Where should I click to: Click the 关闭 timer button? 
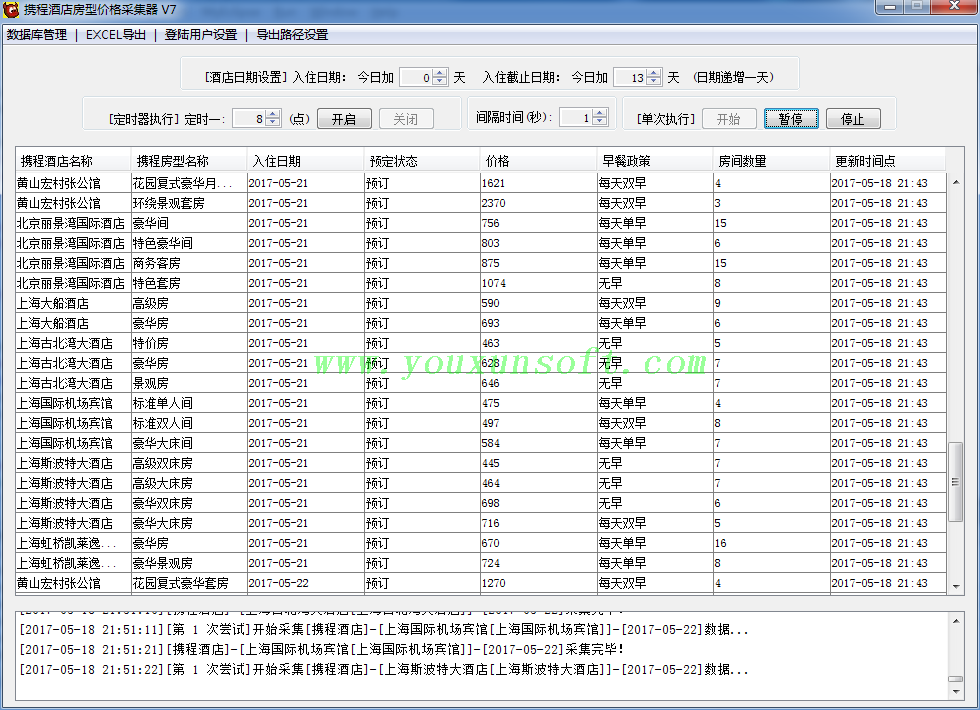(406, 119)
